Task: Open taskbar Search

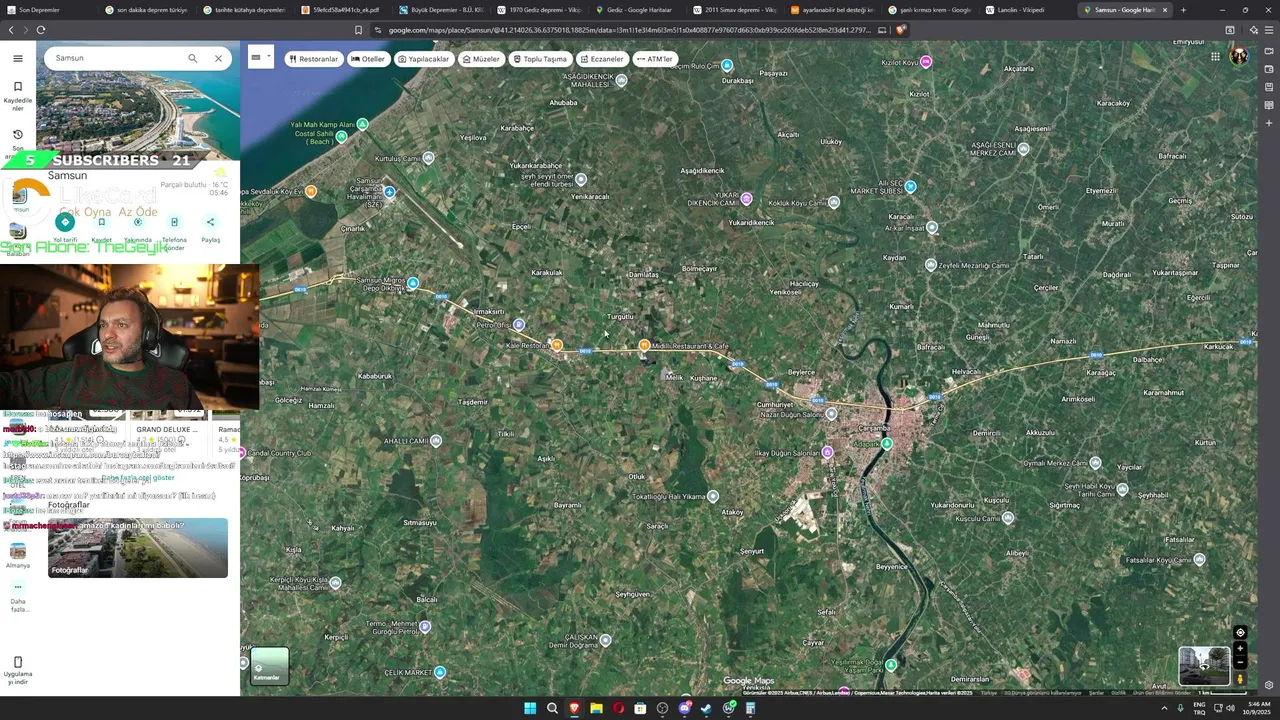Action: (552, 708)
